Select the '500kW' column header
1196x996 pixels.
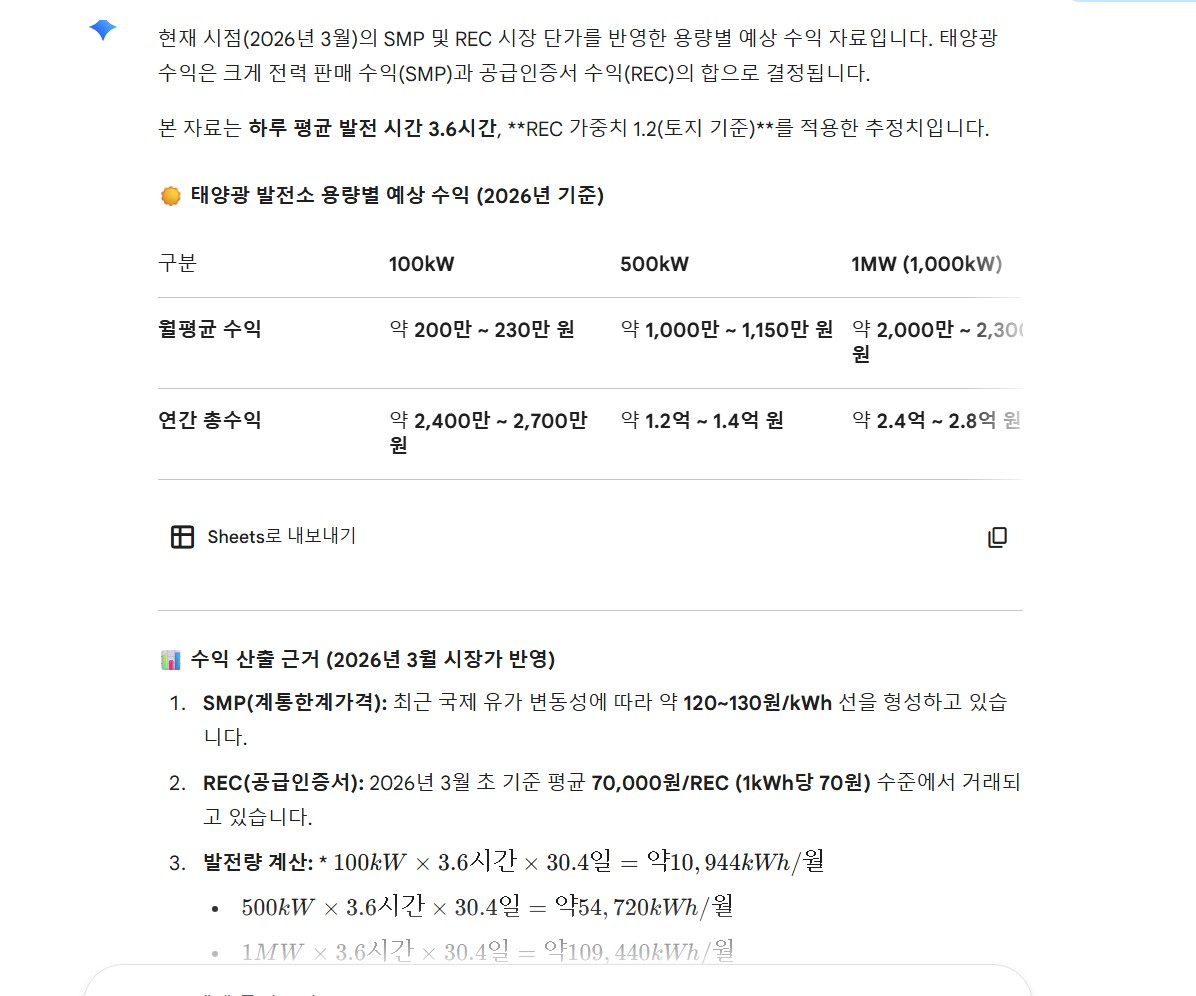654,264
